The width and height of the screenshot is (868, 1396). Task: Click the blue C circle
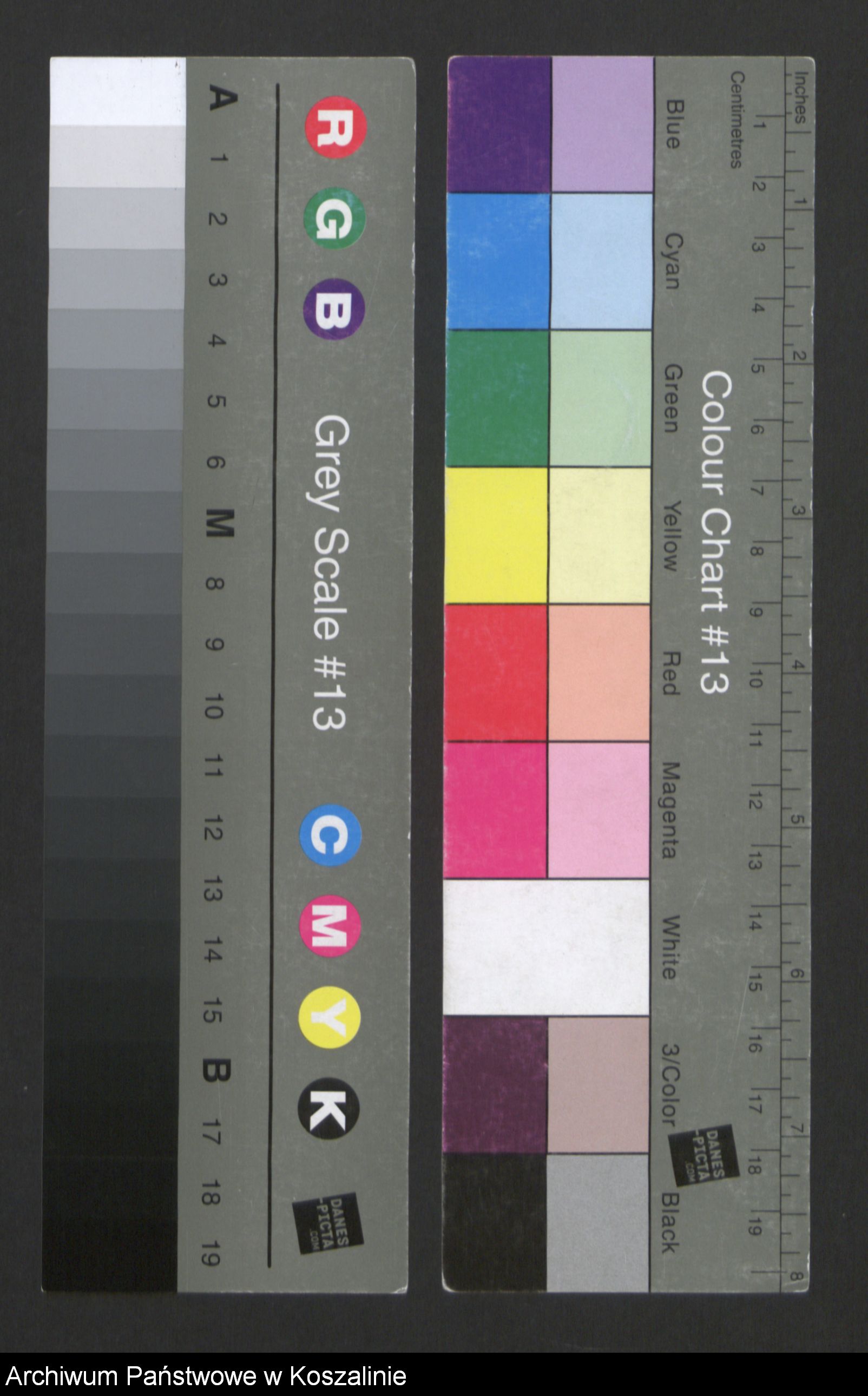330,837
